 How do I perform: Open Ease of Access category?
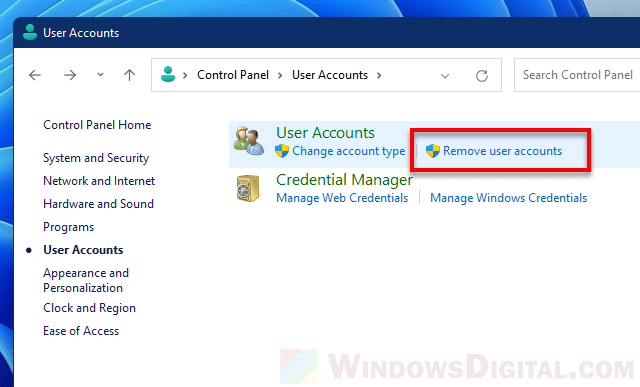(81, 331)
